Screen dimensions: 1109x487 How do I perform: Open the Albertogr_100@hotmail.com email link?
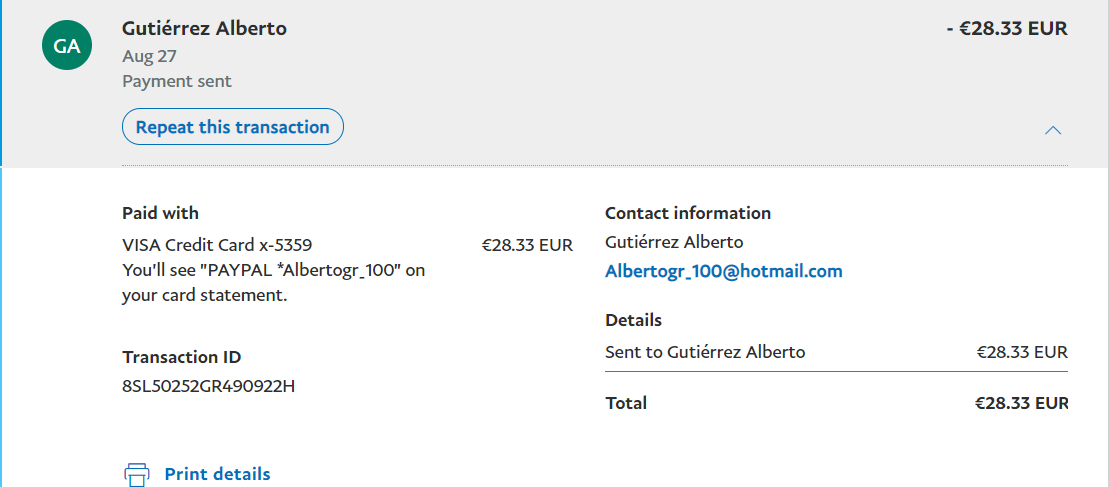[x=724, y=271]
